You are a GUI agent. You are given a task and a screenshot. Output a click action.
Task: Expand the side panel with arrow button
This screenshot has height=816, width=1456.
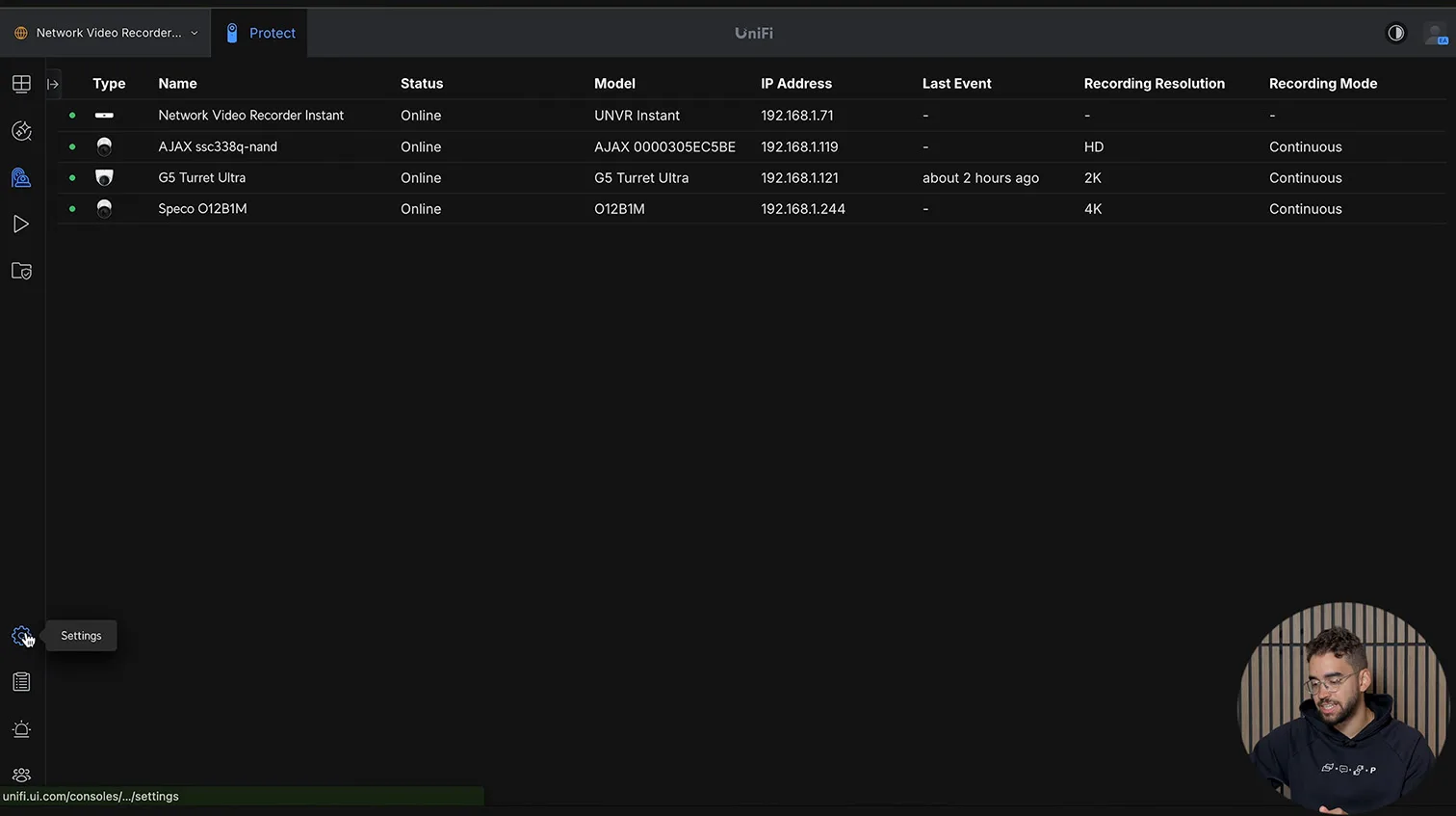pos(53,84)
